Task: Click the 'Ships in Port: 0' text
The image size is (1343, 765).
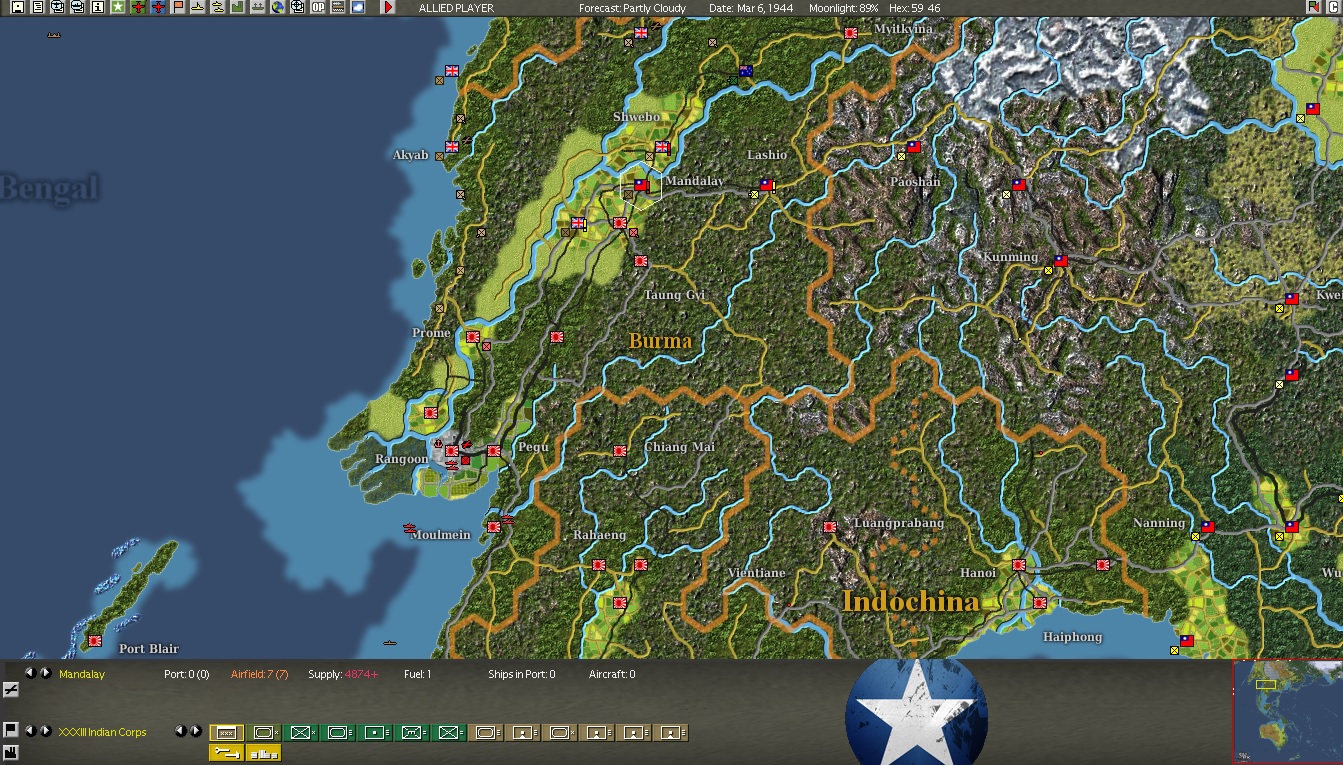Action: click(522, 674)
